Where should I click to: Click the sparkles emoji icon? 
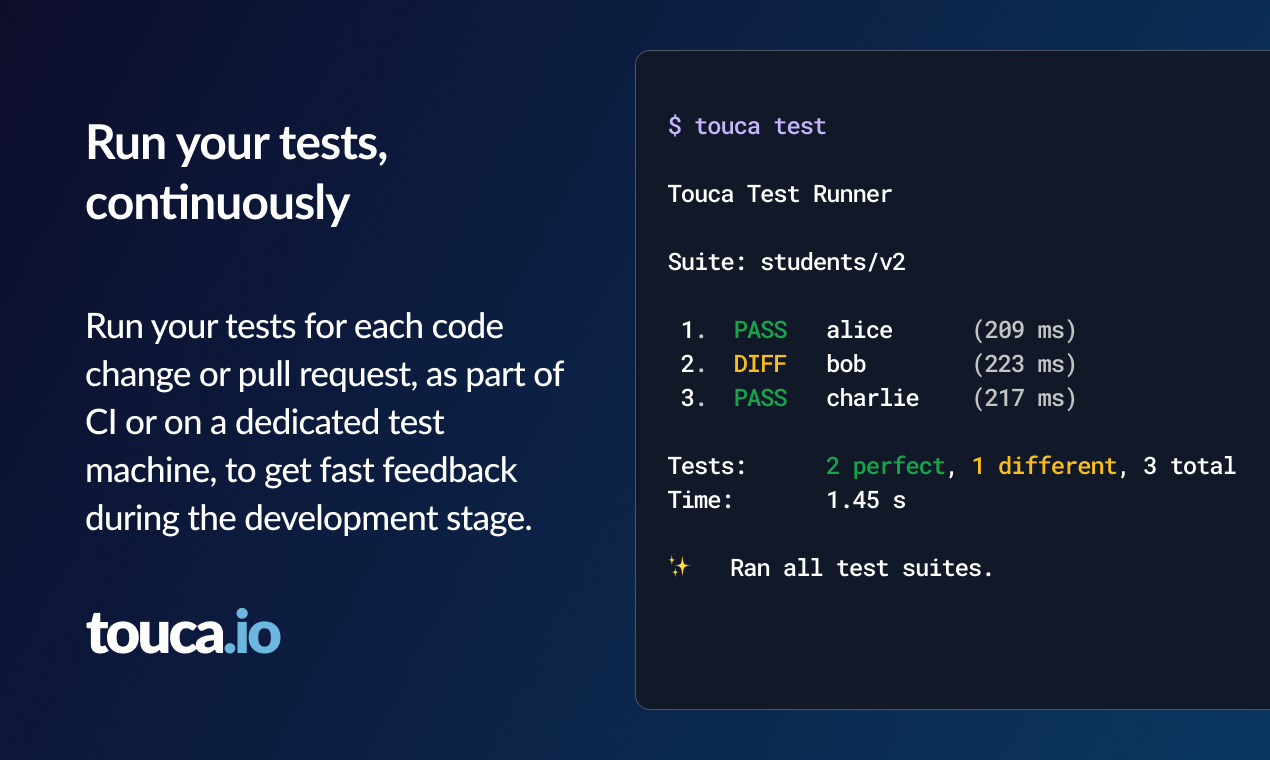(679, 567)
